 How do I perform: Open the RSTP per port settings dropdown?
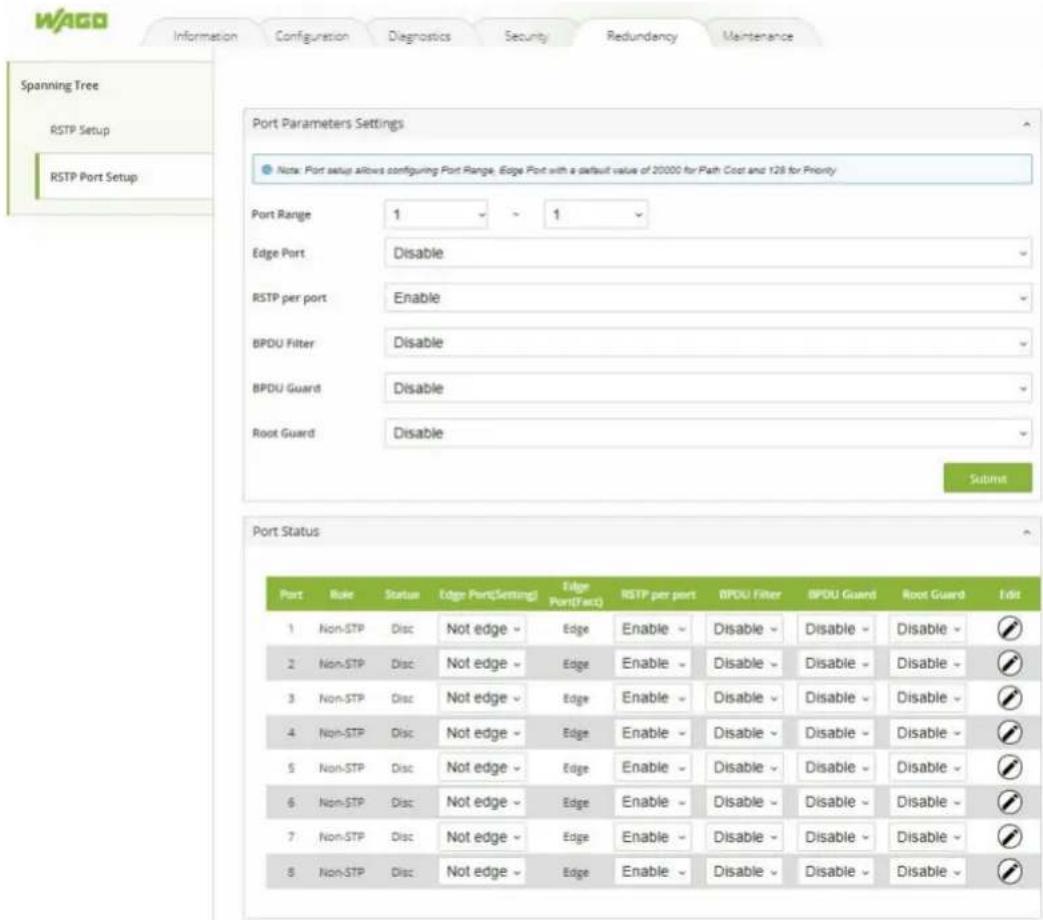click(x=708, y=298)
